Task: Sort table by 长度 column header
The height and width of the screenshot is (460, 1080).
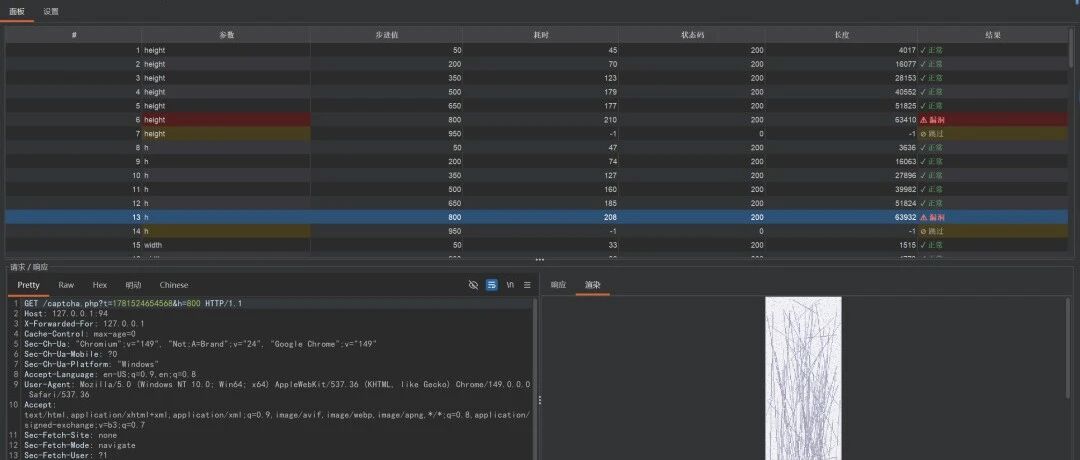Action: (841, 35)
